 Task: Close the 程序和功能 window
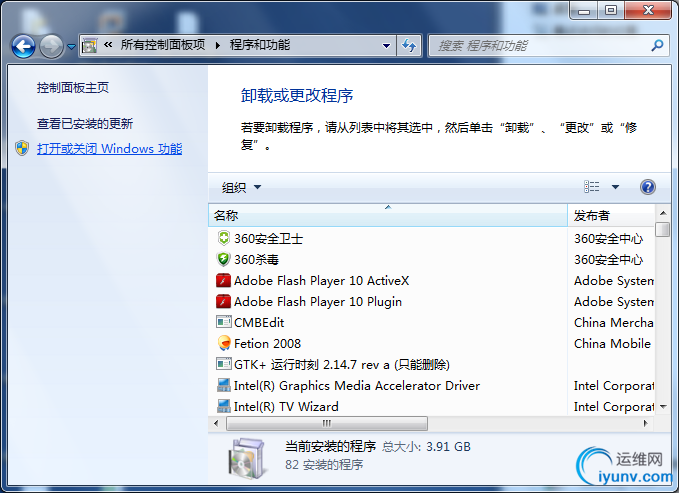[x=648, y=10]
